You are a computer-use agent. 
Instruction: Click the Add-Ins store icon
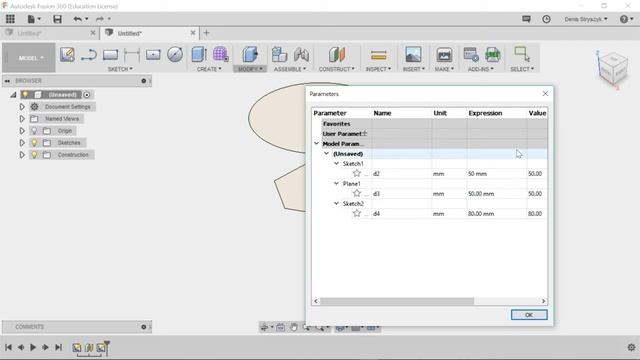click(492, 54)
